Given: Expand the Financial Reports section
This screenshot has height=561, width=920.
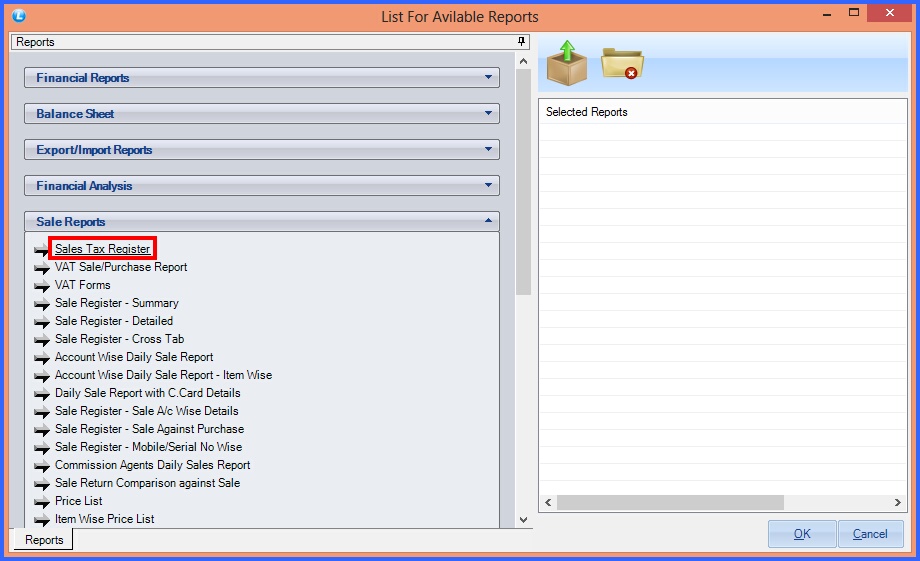Looking at the screenshot, I should click(x=262, y=77).
